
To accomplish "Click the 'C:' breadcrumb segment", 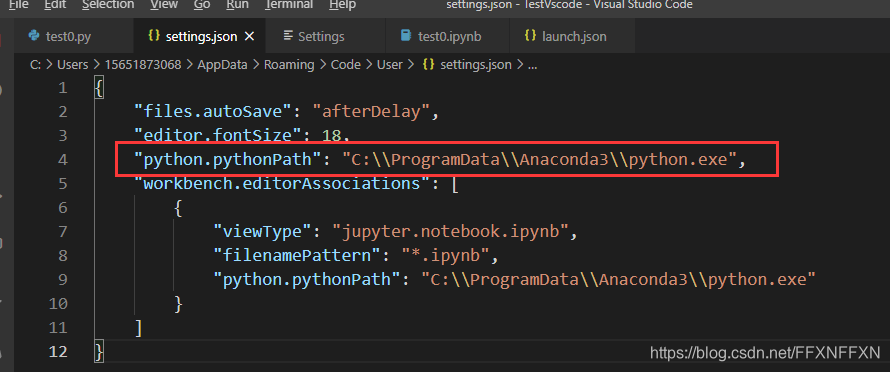I will [x=35, y=65].
